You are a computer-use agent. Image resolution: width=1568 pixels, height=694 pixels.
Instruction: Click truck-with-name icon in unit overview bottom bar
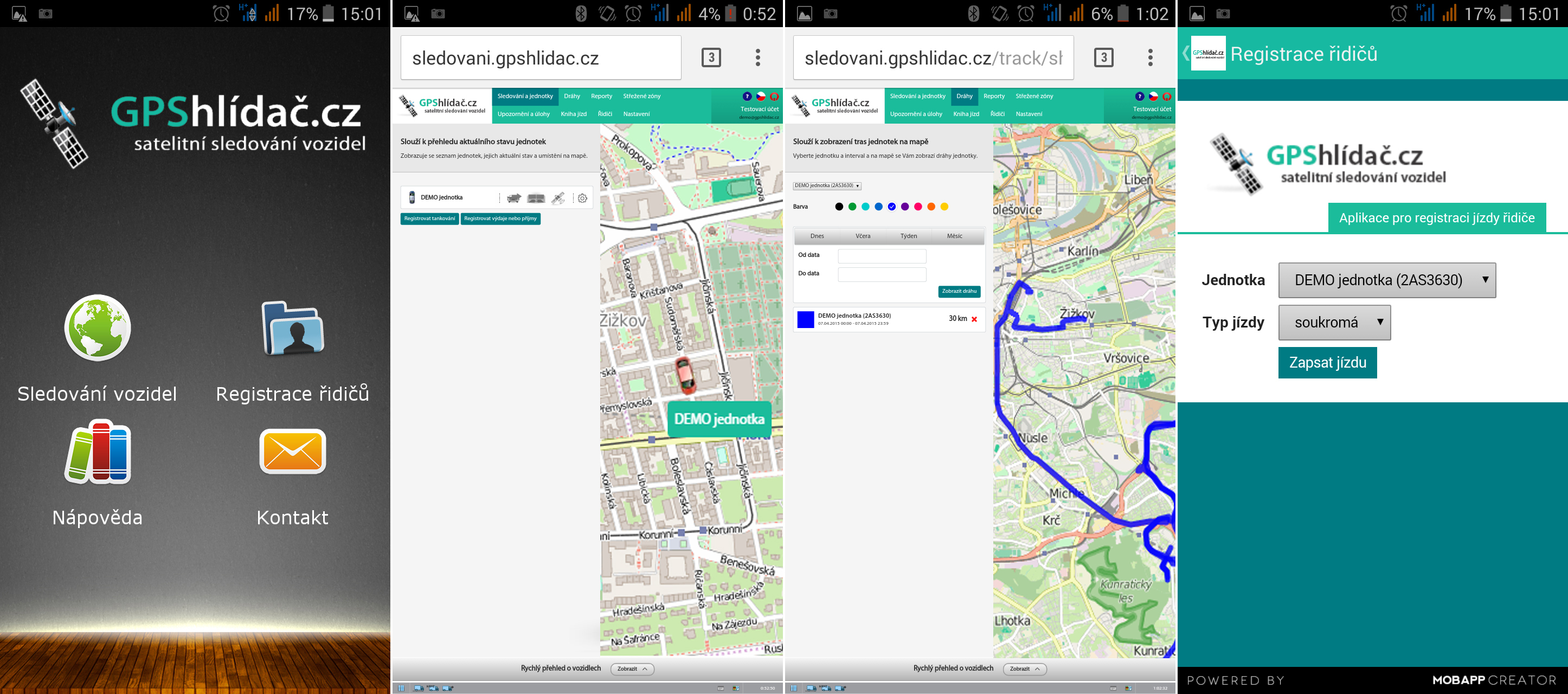433,688
